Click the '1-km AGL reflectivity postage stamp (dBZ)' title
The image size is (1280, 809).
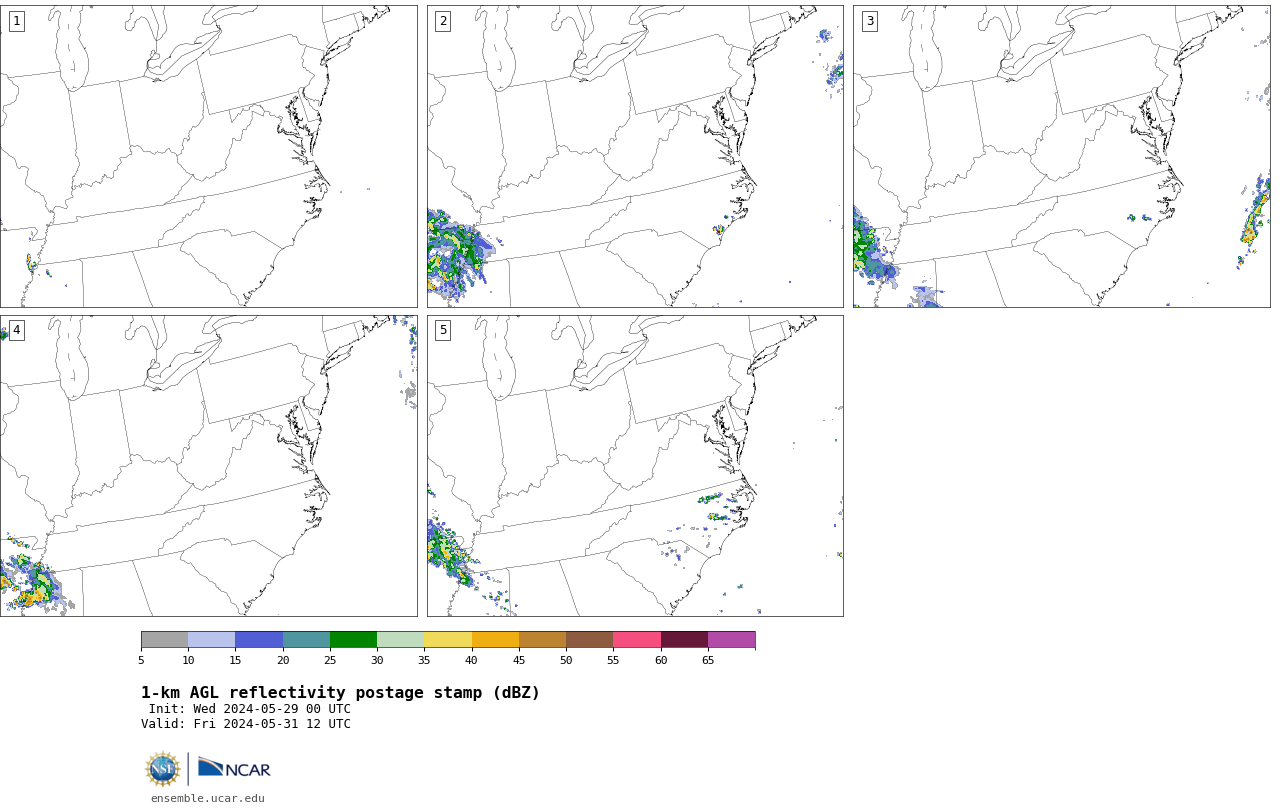[340, 693]
